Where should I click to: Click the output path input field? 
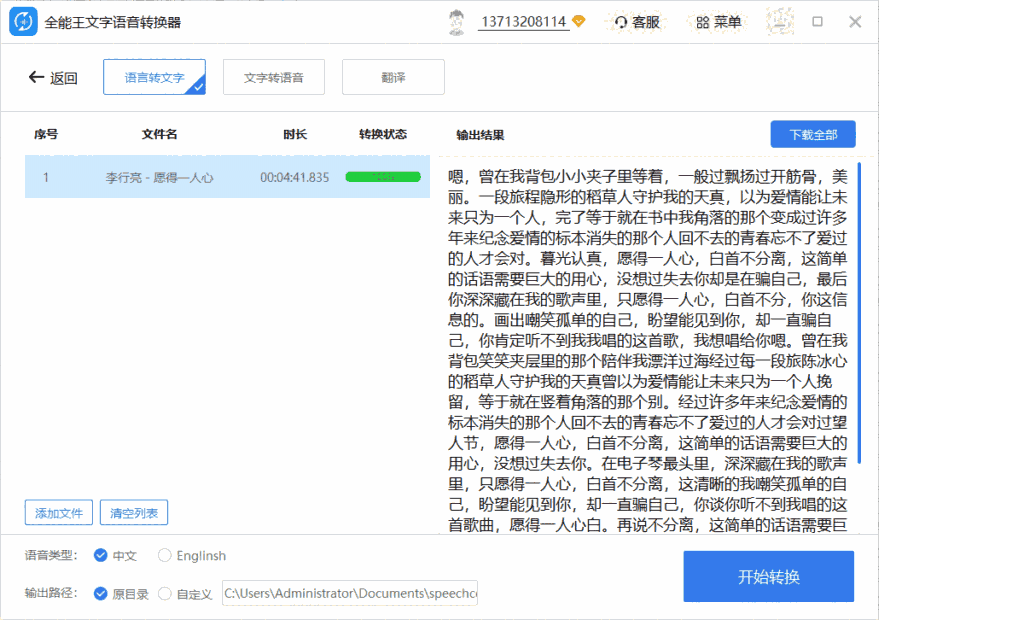(x=348, y=593)
